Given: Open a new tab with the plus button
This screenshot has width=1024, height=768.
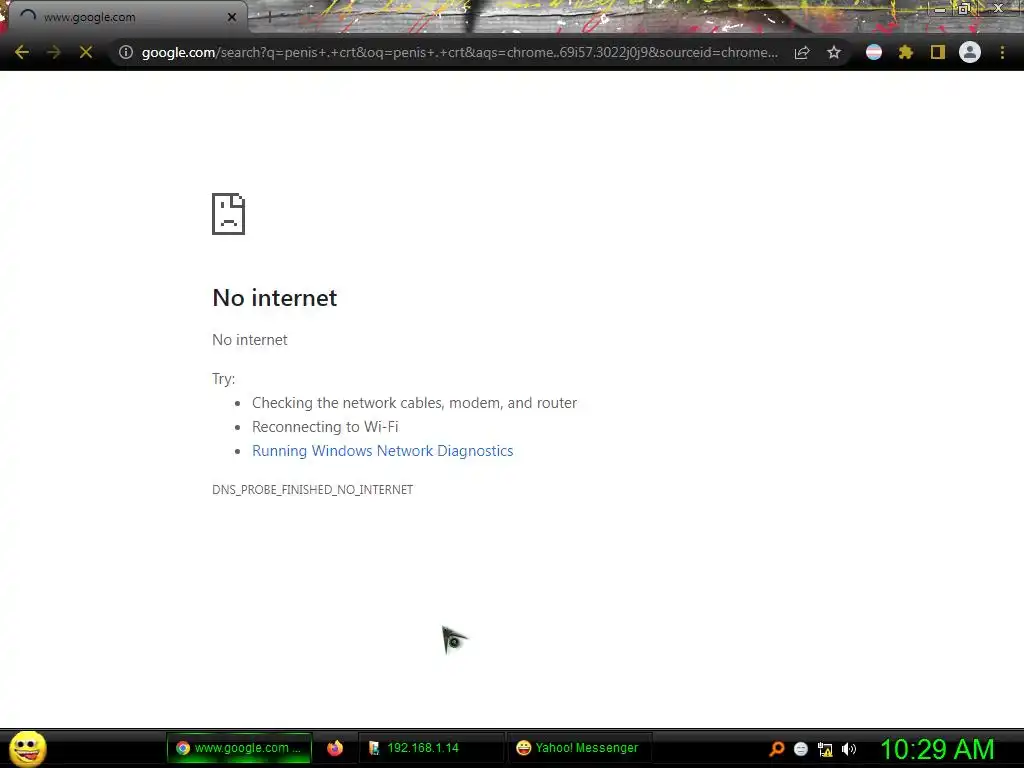Looking at the screenshot, I should [269, 17].
